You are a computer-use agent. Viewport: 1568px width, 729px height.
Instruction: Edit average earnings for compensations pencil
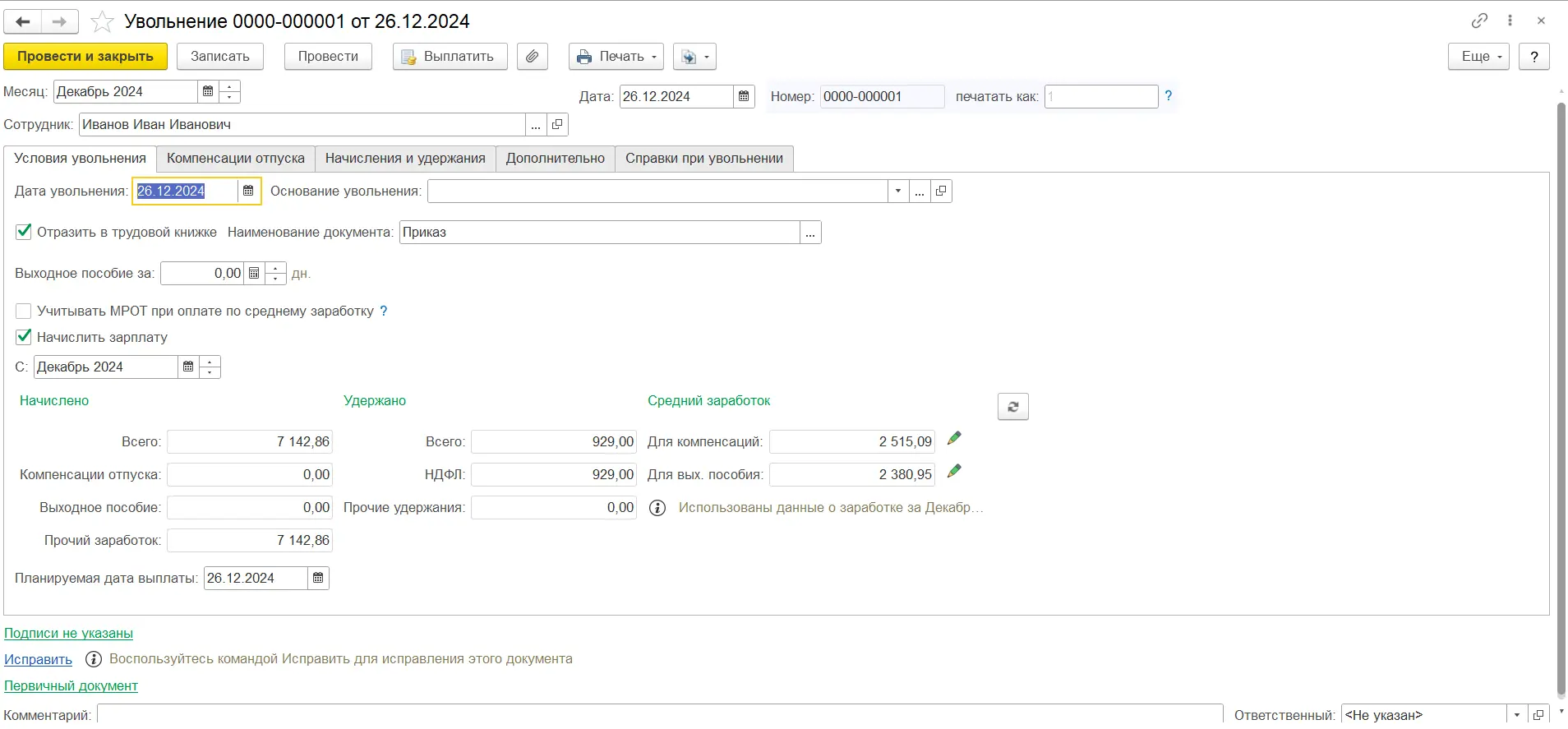954,439
